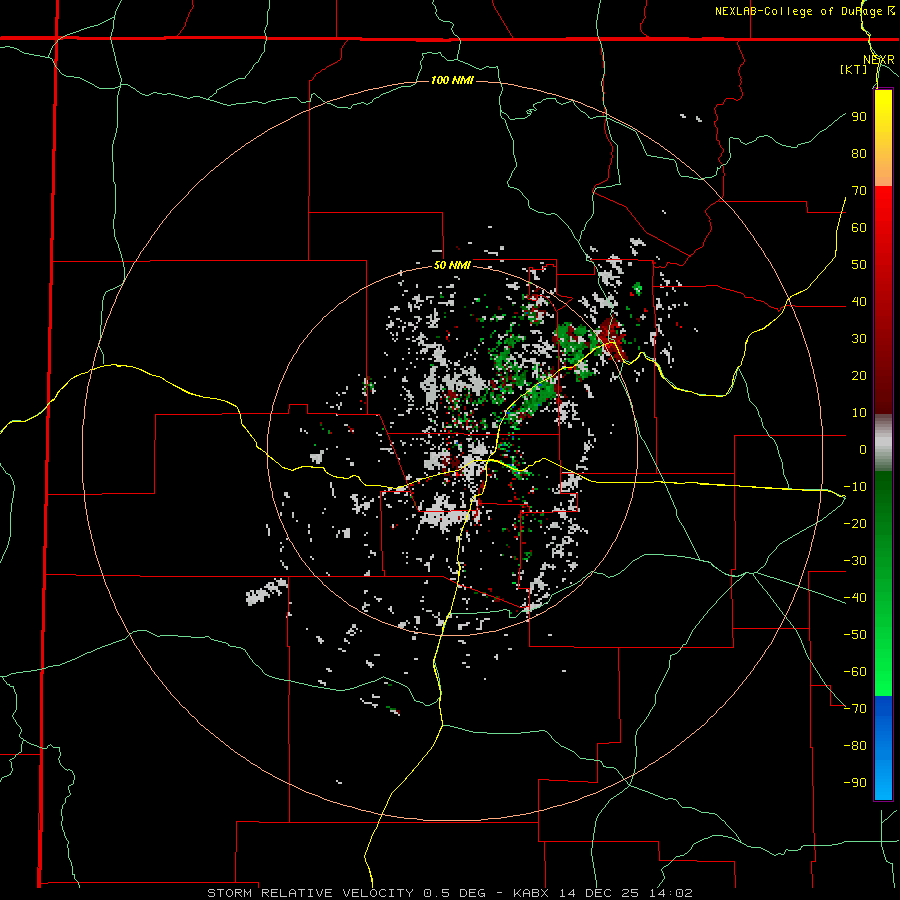Image resolution: width=900 pixels, height=900 pixels.
Task: Click the -80 tick label on the colorbar
Action: click(855, 746)
